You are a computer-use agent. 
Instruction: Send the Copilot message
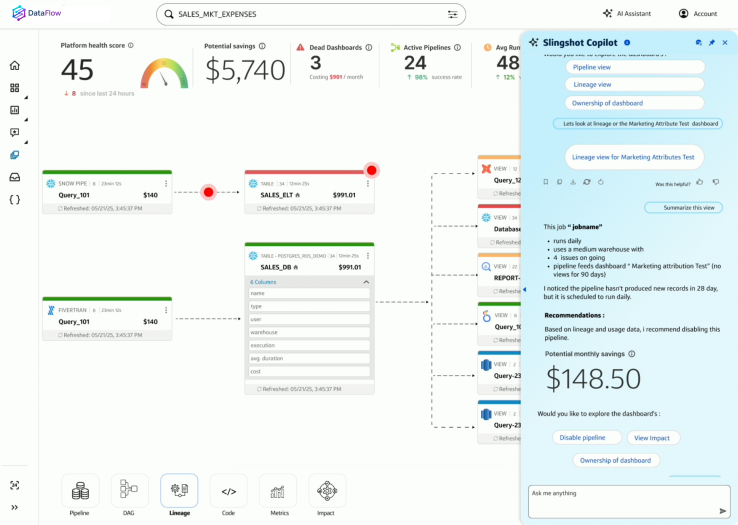[x=722, y=511]
